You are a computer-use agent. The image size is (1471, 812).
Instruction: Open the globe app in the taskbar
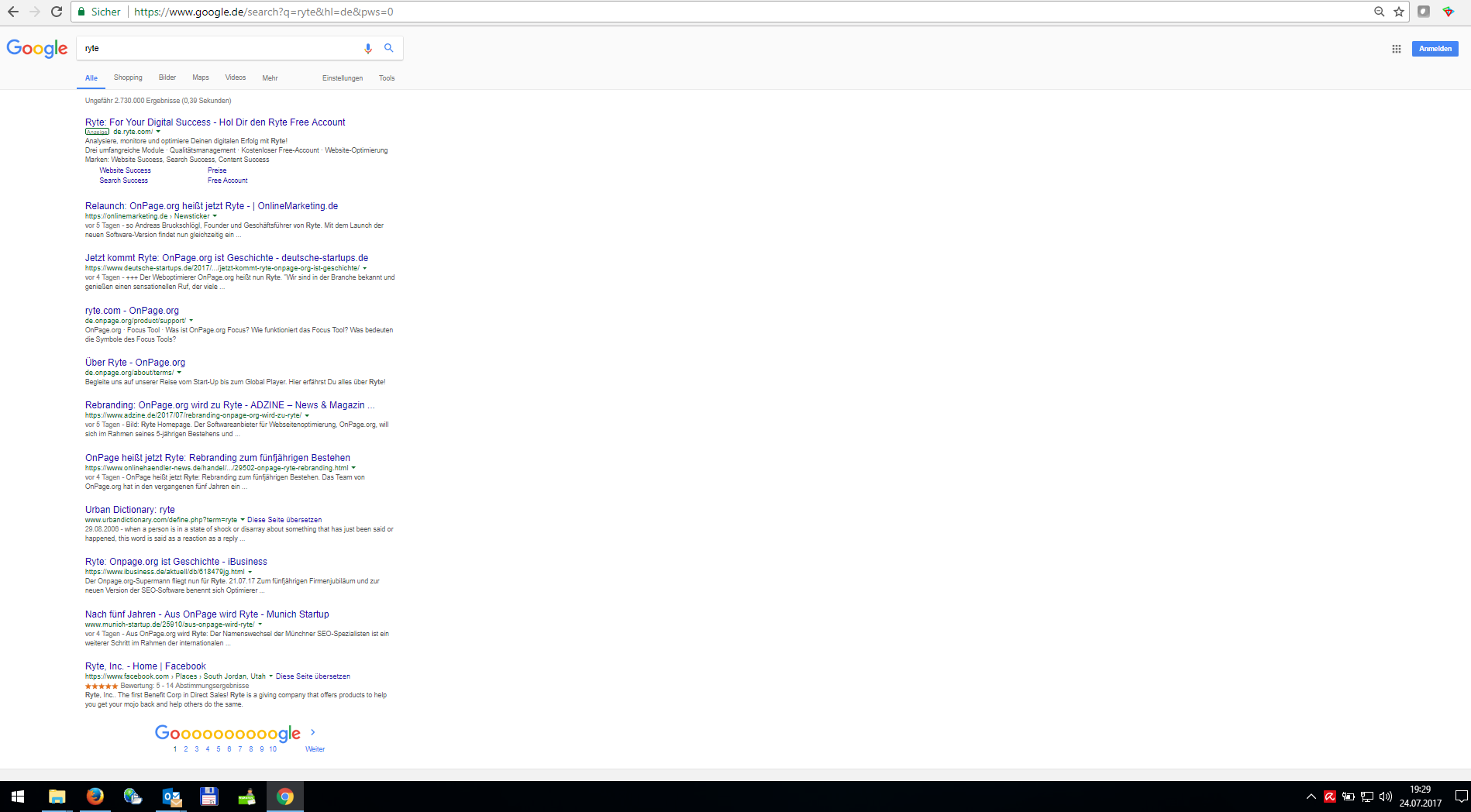click(133, 797)
